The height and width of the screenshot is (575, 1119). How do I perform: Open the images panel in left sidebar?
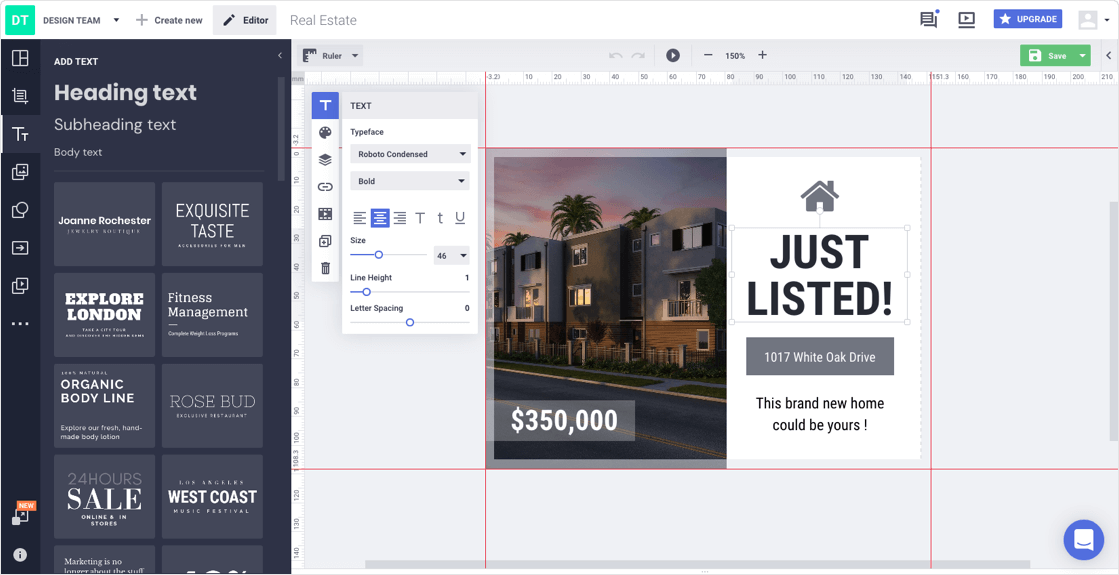click(20, 171)
